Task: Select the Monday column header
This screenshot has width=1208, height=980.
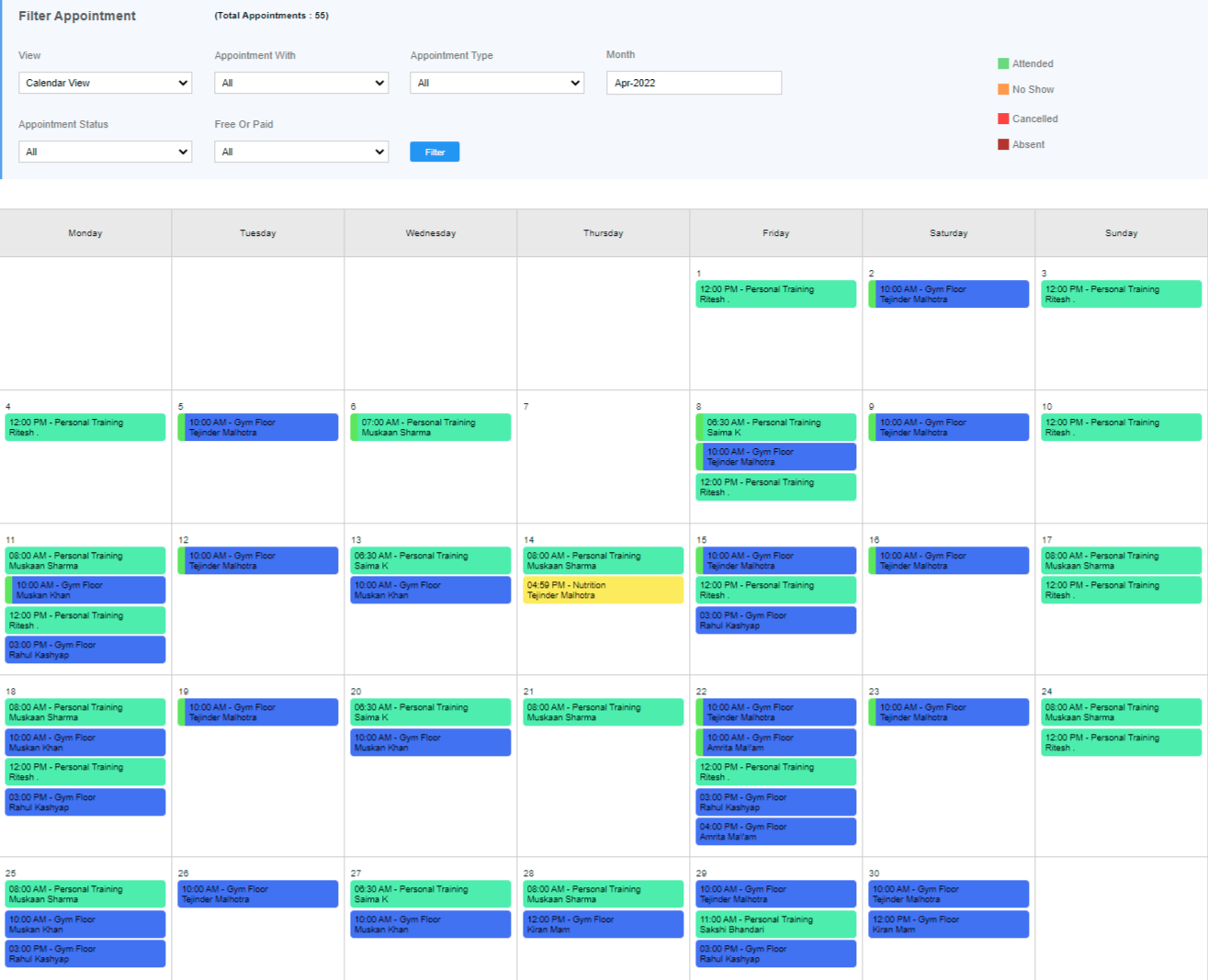Action: coord(85,233)
